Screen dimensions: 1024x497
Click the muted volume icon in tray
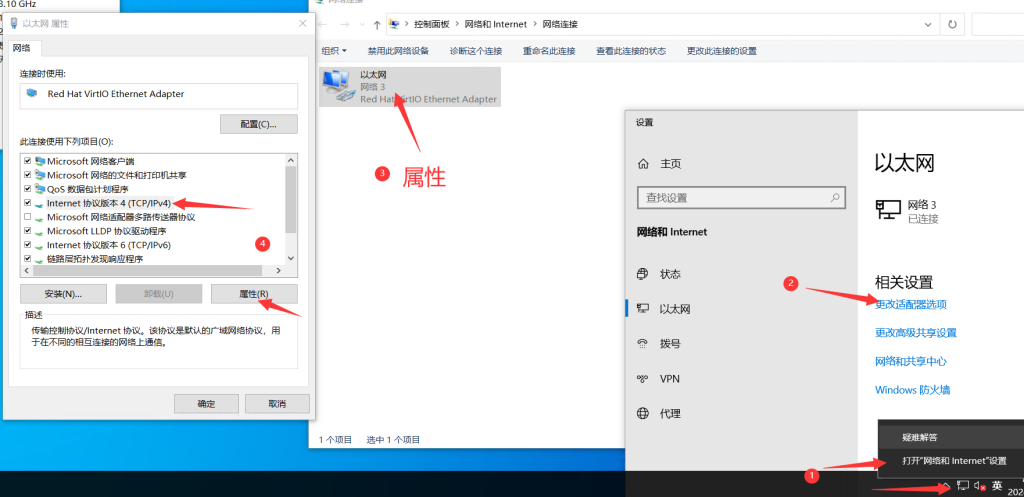[979, 485]
